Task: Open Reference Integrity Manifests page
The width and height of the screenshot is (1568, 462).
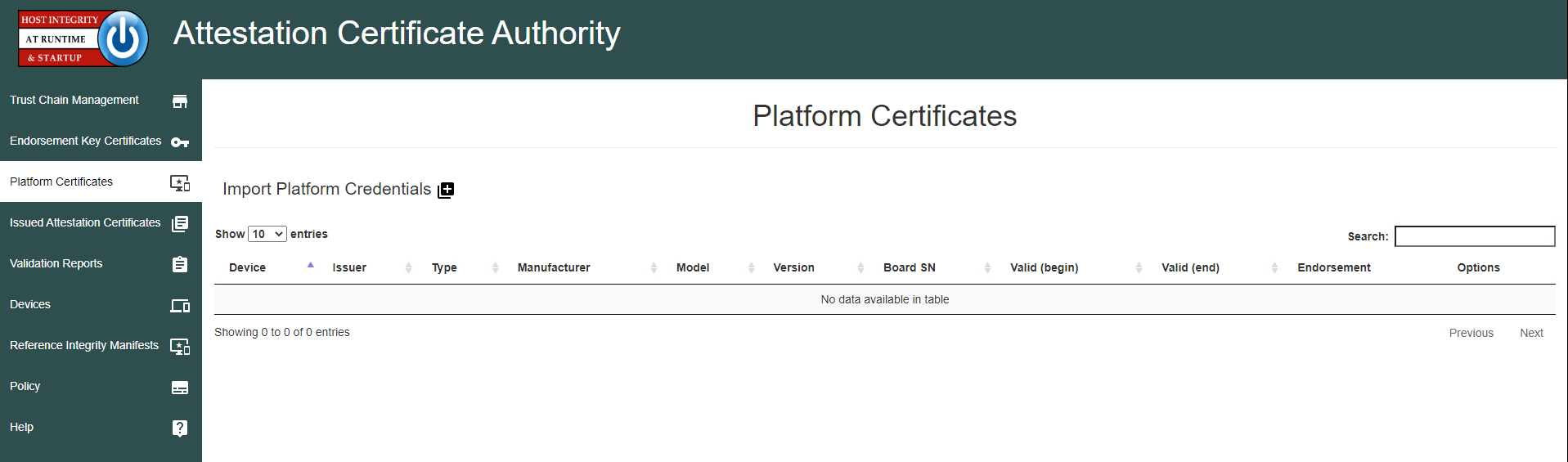Action: click(101, 345)
